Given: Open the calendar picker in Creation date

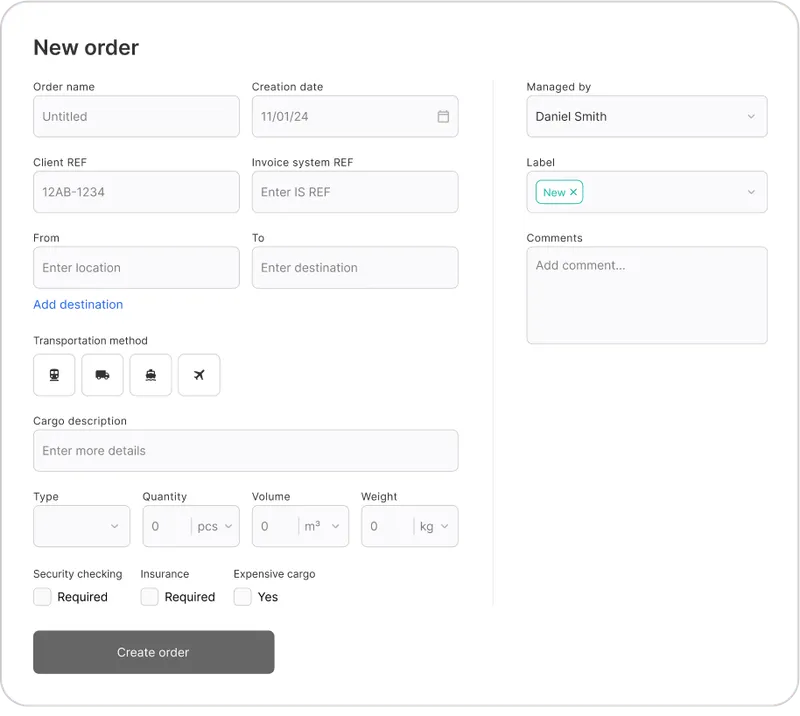Looking at the screenshot, I should 443,116.
